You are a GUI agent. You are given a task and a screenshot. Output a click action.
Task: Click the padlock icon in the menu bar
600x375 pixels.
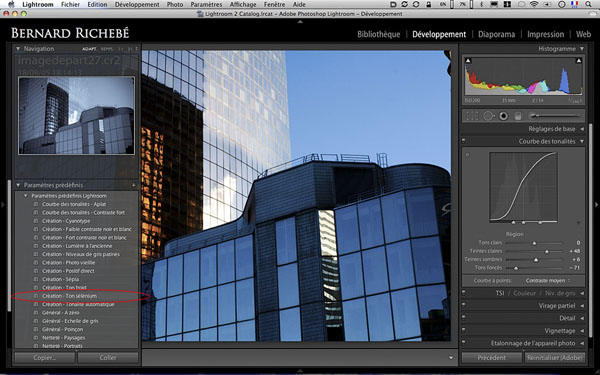point(429,5)
